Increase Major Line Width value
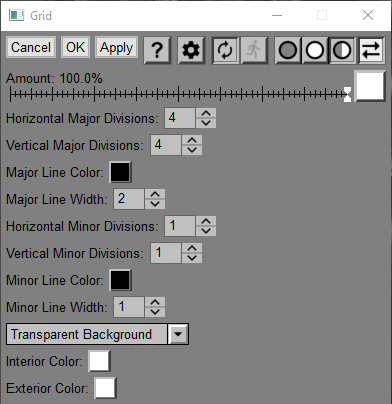The image size is (392, 404). coord(155,194)
